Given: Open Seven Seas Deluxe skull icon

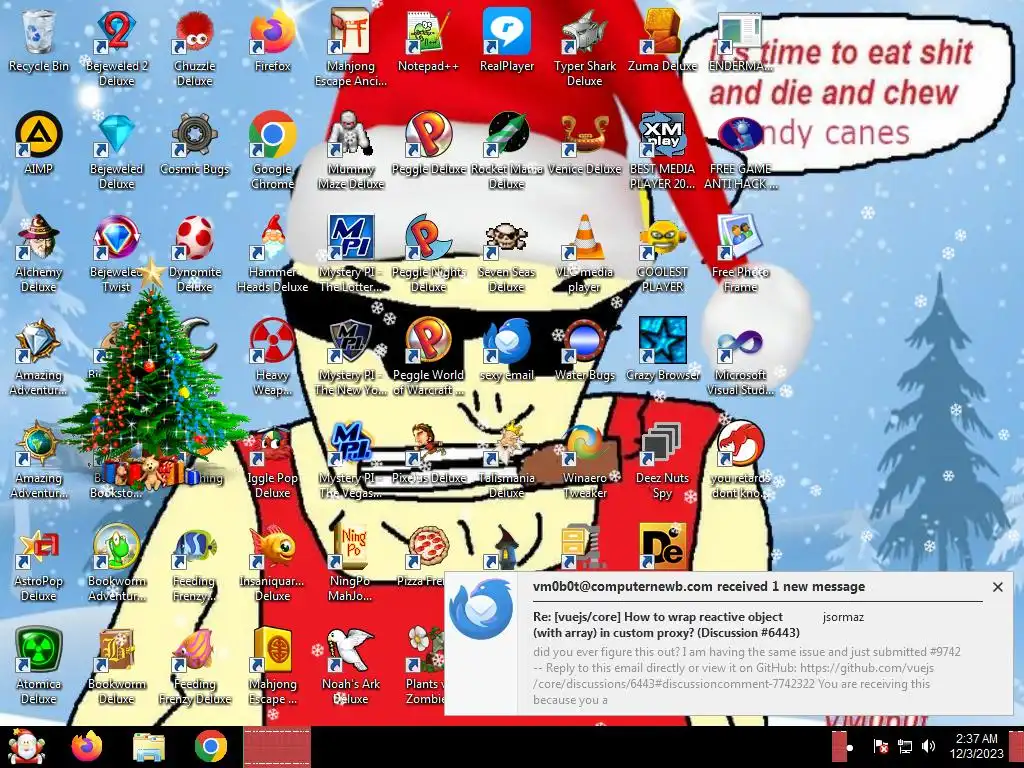Looking at the screenshot, I should (x=507, y=253).
